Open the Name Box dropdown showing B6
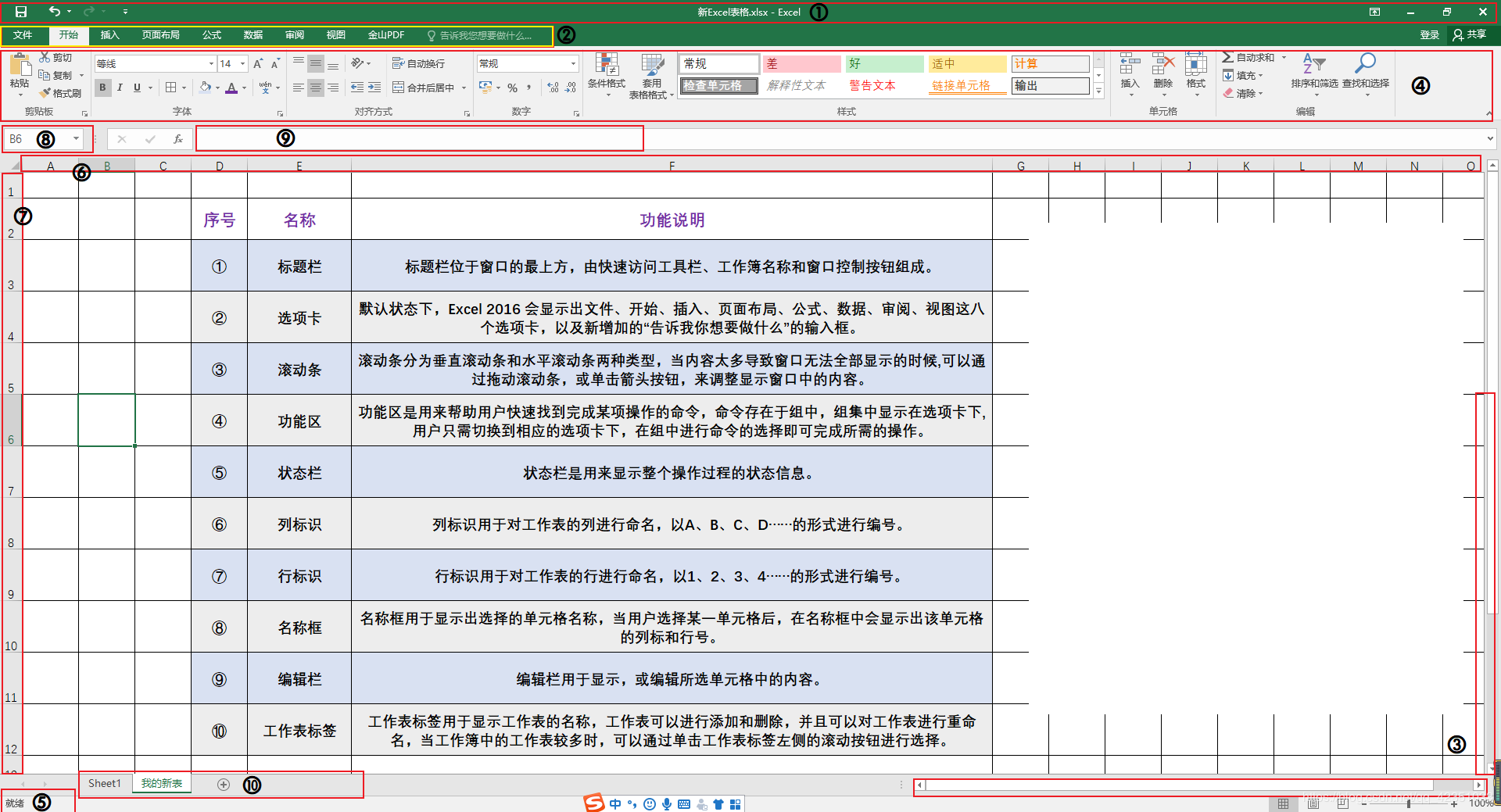Viewport: 1501px width, 812px height. pos(76,138)
